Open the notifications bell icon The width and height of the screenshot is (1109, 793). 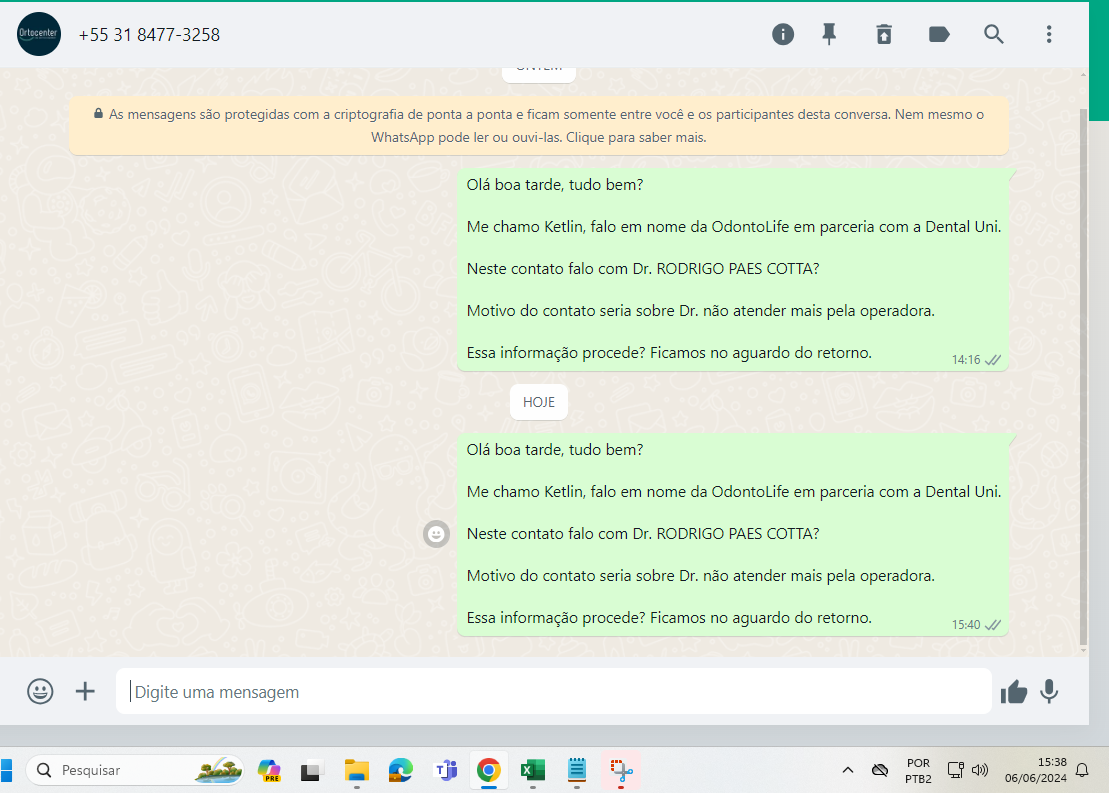pos(1082,770)
